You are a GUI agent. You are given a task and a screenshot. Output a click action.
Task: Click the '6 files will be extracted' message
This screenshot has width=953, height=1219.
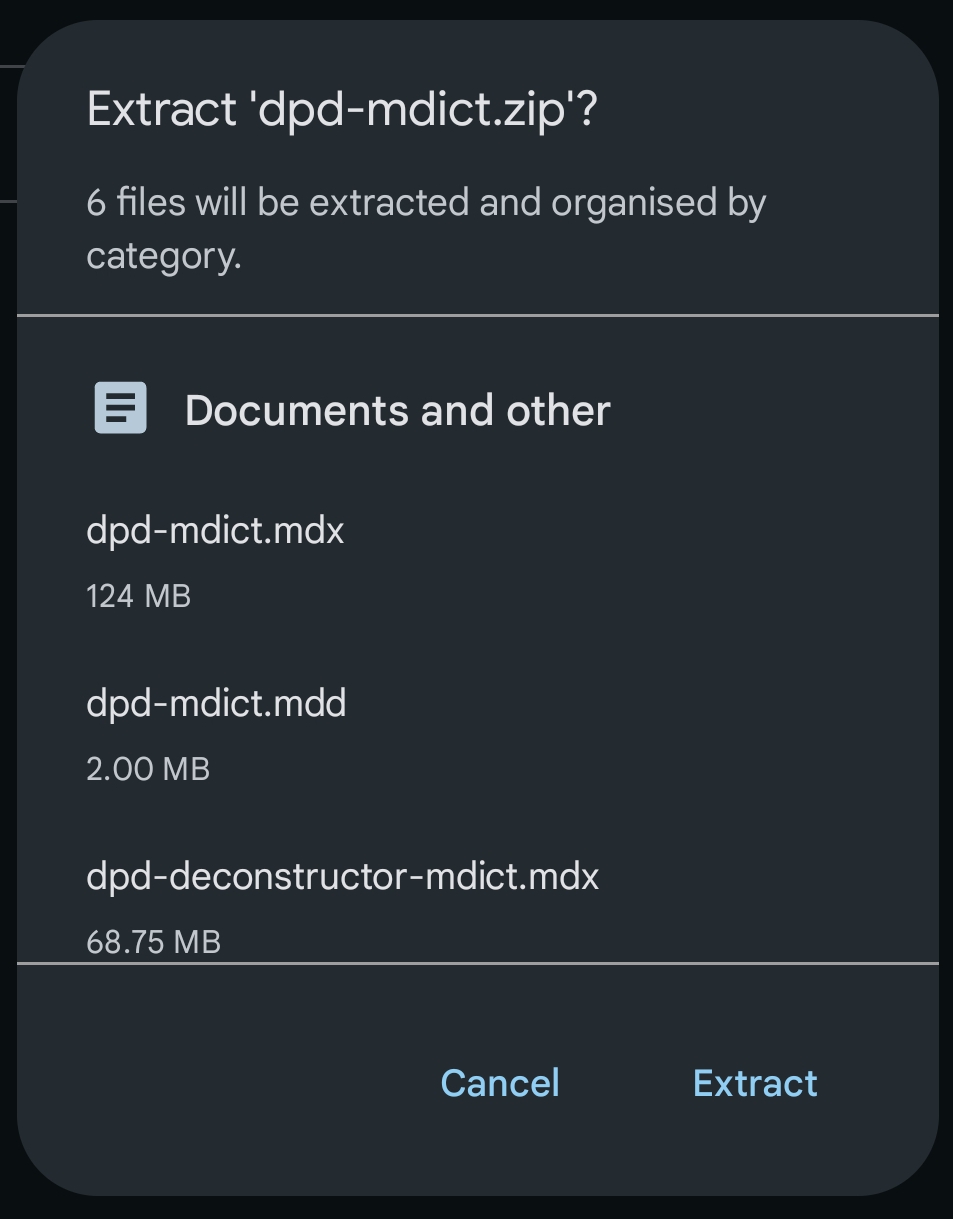(x=426, y=203)
